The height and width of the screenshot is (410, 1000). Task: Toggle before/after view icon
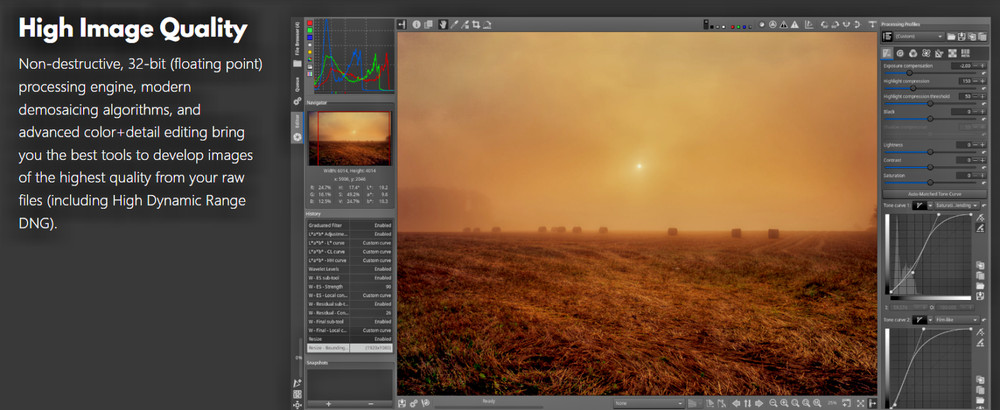(x=428, y=25)
